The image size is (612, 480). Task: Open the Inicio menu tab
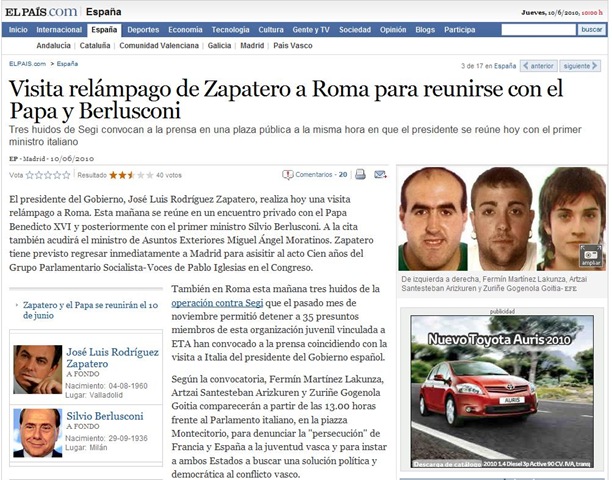[18, 30]
